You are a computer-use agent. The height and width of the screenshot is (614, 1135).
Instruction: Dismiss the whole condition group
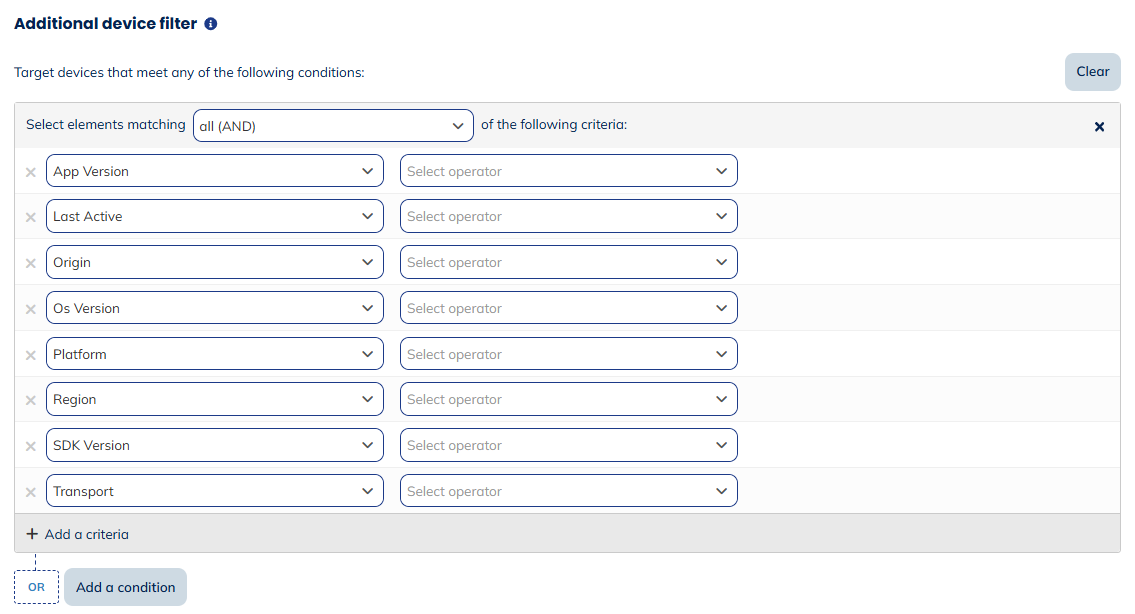coord(1099,126)
